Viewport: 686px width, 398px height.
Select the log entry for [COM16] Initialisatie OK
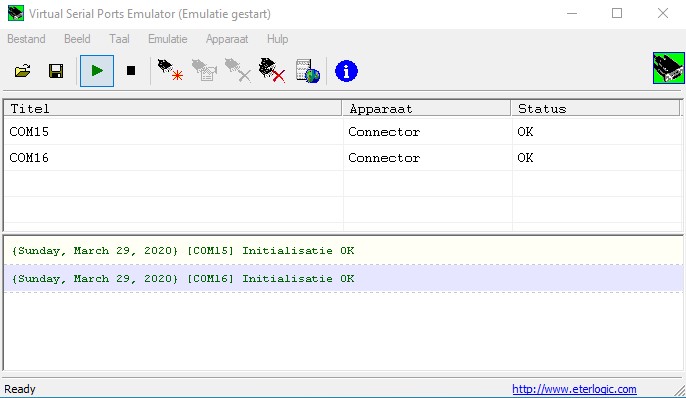(x=343, y=279)
